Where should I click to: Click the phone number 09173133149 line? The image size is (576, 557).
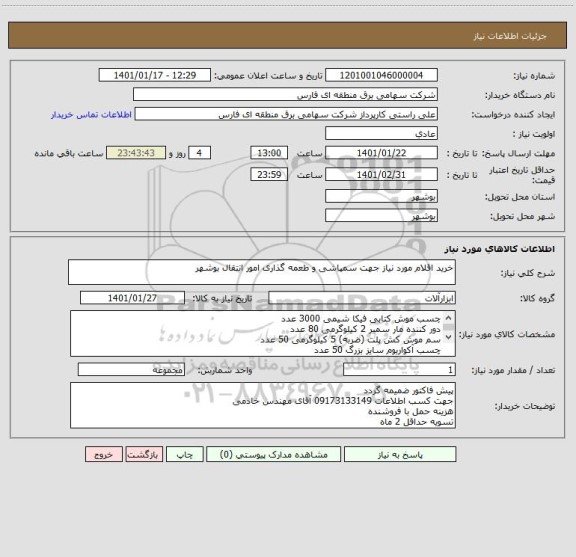pos(343,401)
